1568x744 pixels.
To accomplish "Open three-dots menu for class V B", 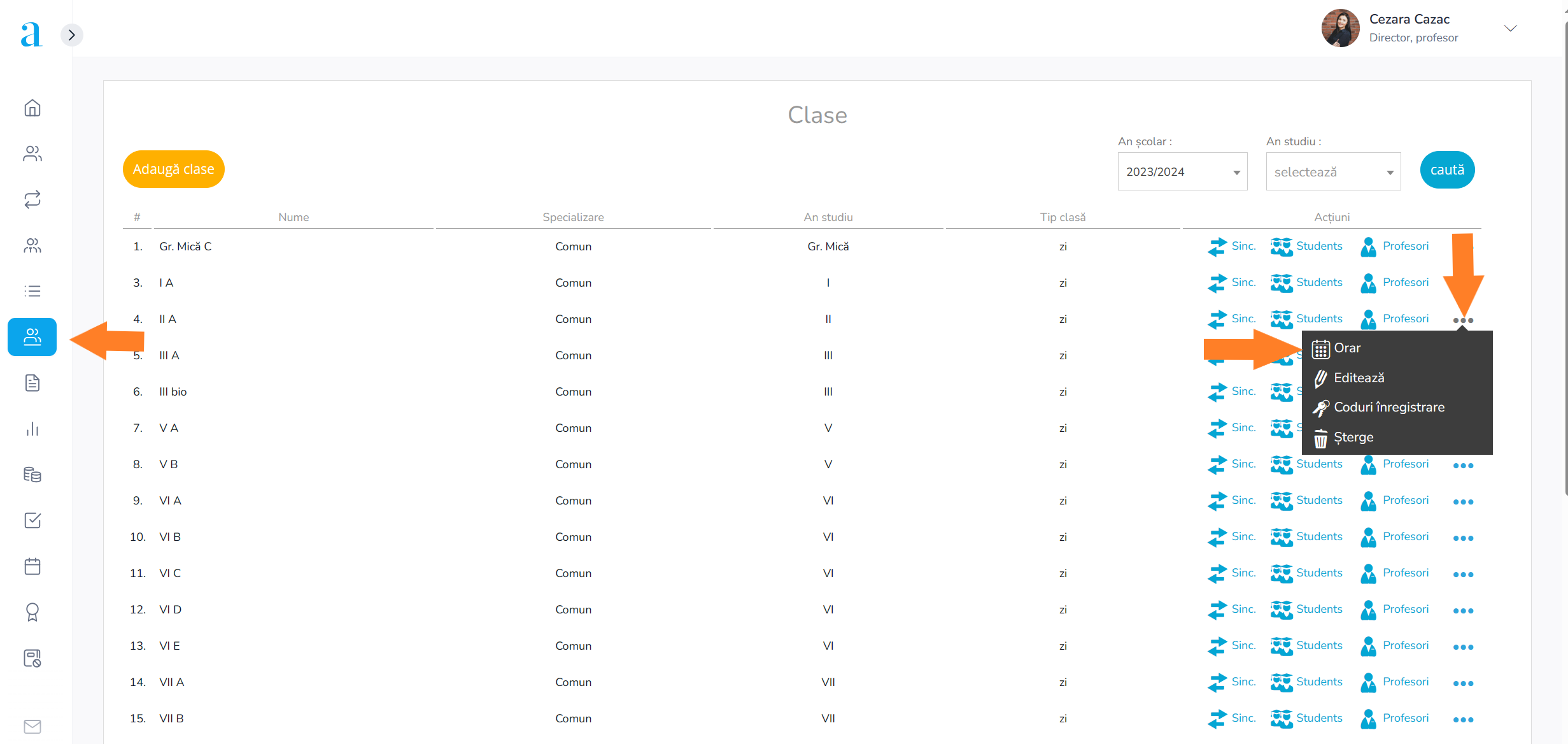I will (1463, 466).
